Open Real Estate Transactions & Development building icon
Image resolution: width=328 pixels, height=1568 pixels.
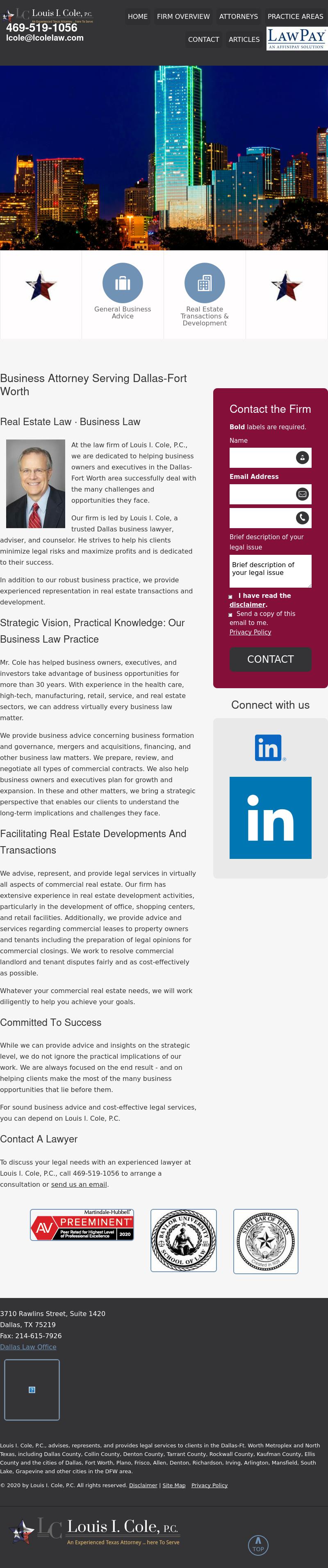click(x=205, y=282)
